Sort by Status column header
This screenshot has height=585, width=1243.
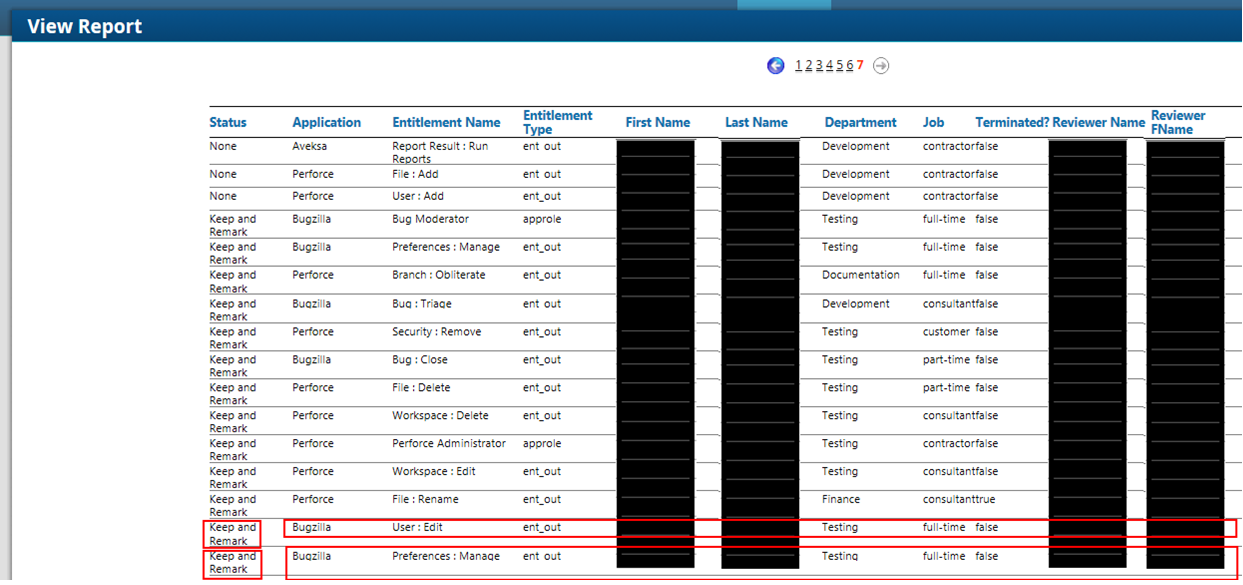pyautogui.click(x=228, y=123)
